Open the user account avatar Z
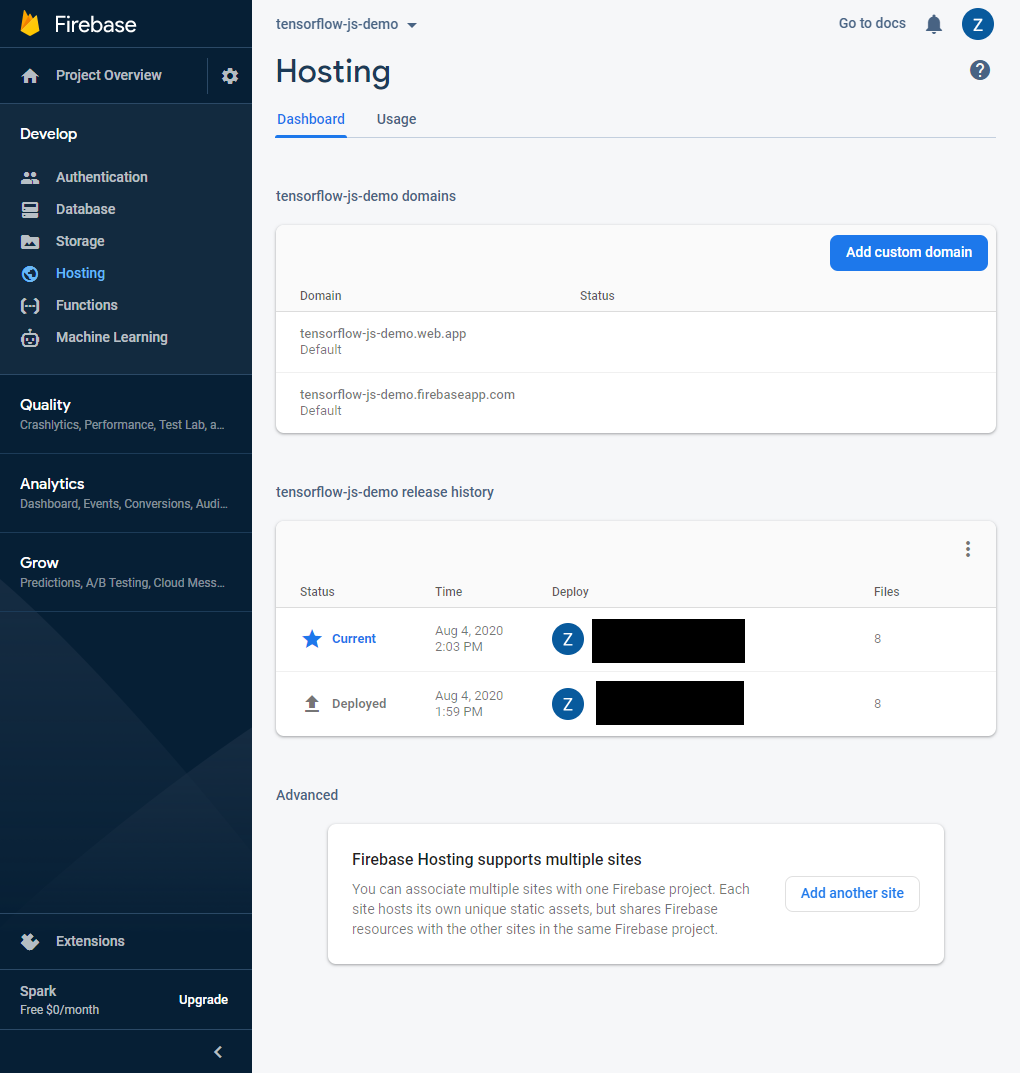Viewport: 1020px width, 1073px height. (977, 24)
